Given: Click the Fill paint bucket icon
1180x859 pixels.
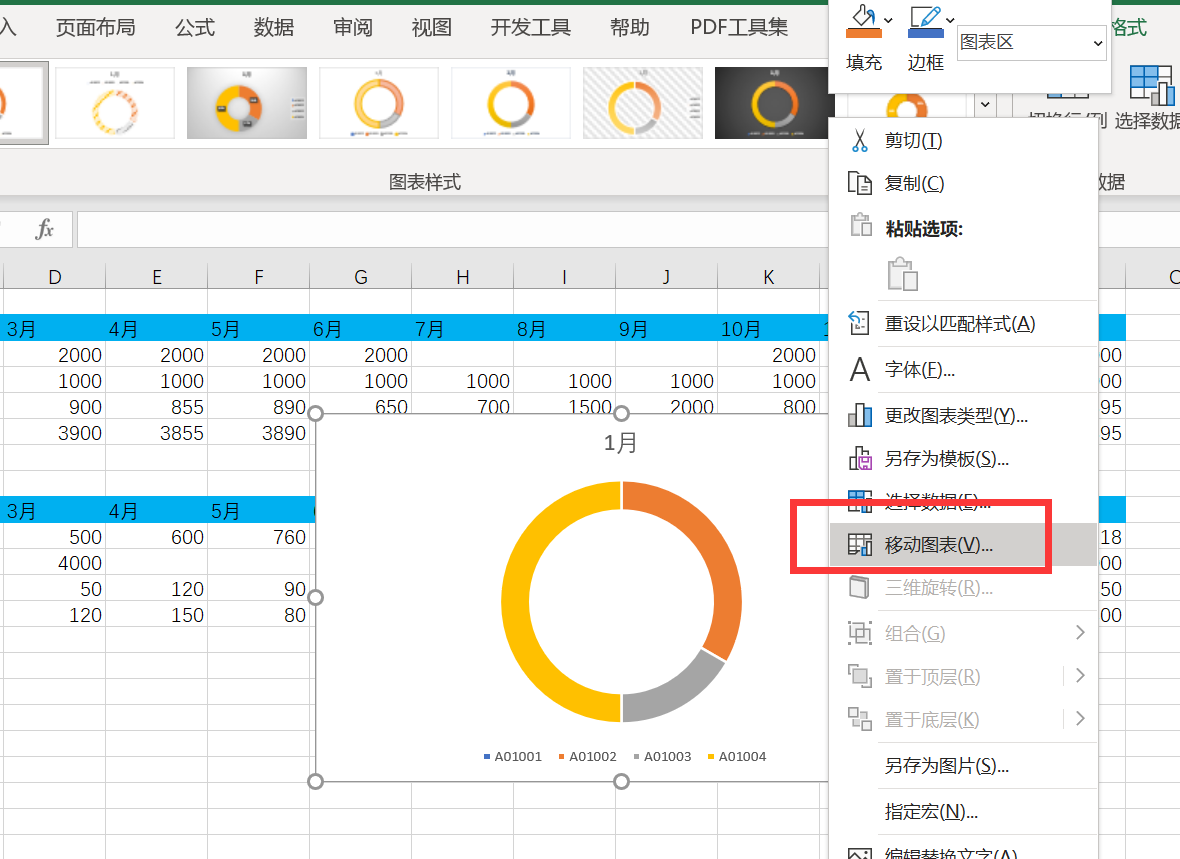Looking at the screenshot, I should [863, 21].
